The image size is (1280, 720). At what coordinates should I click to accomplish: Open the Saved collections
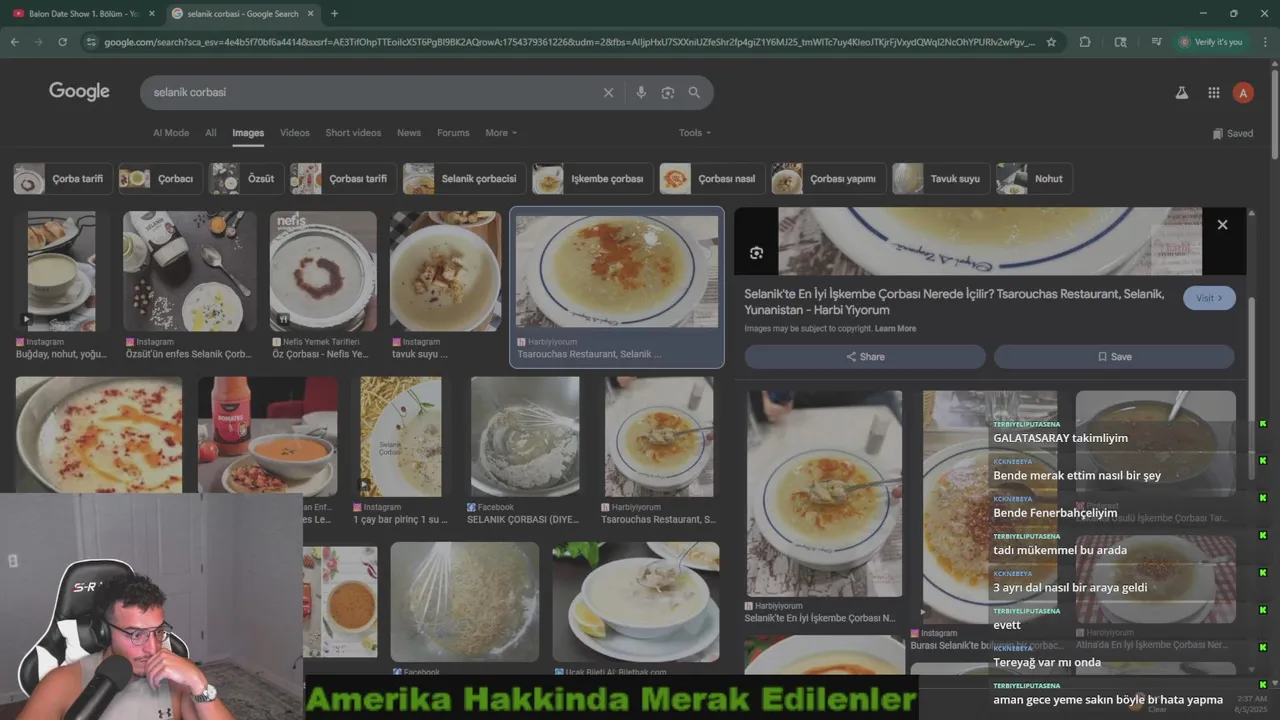(x=1232, y=133)
